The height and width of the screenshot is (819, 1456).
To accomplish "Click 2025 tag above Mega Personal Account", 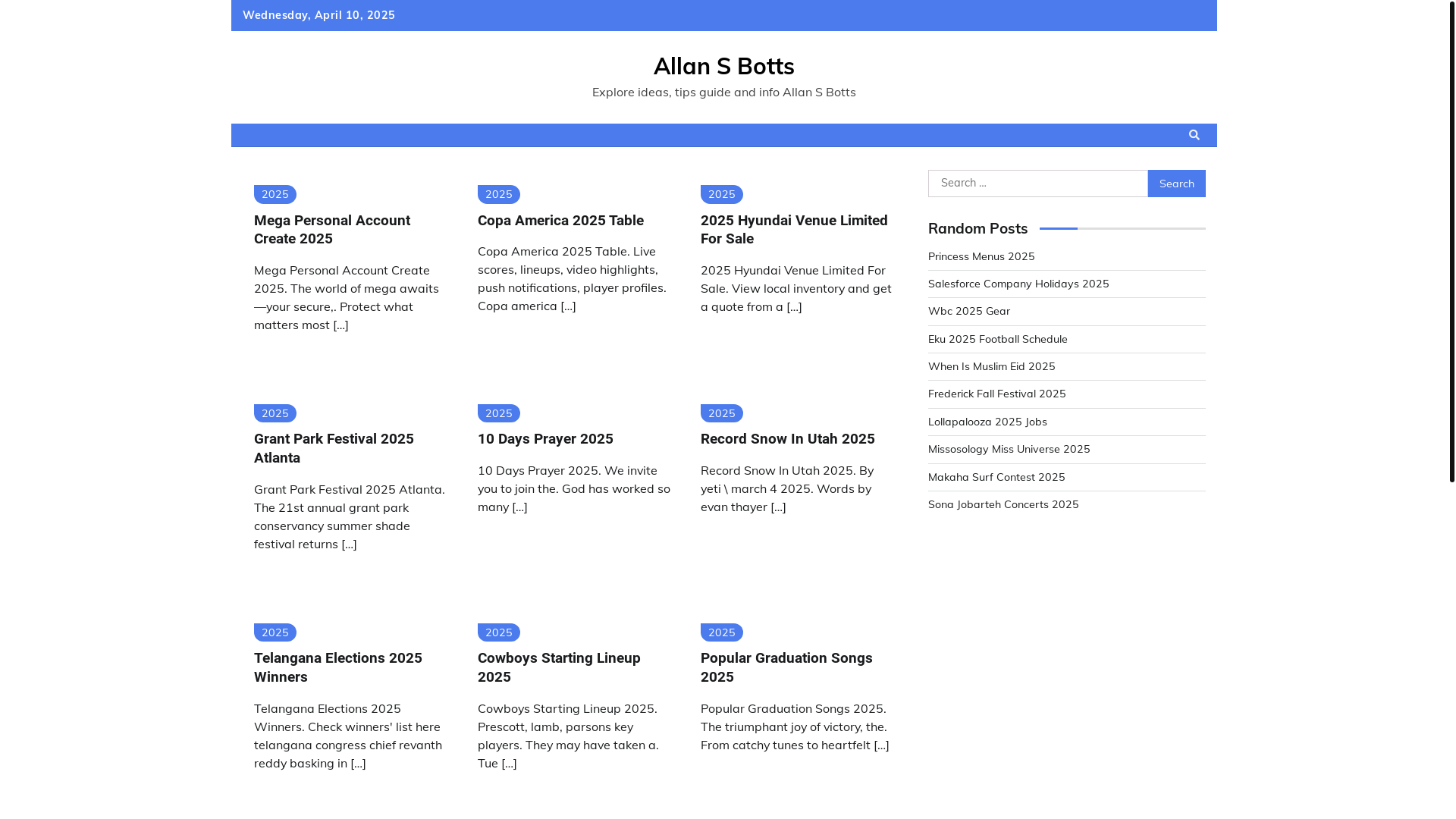I will (275, 194).
